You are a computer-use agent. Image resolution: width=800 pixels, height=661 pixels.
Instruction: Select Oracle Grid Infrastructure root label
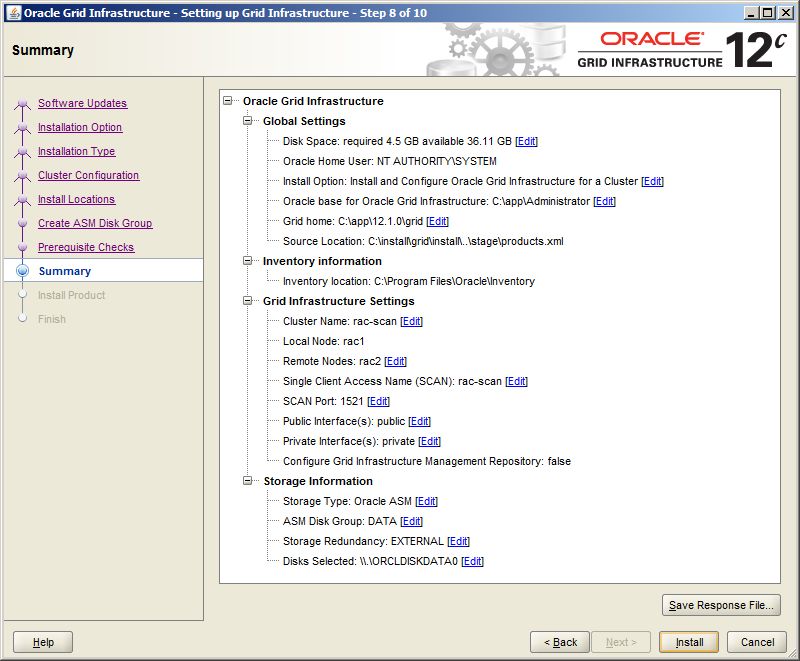pos(313,101)
